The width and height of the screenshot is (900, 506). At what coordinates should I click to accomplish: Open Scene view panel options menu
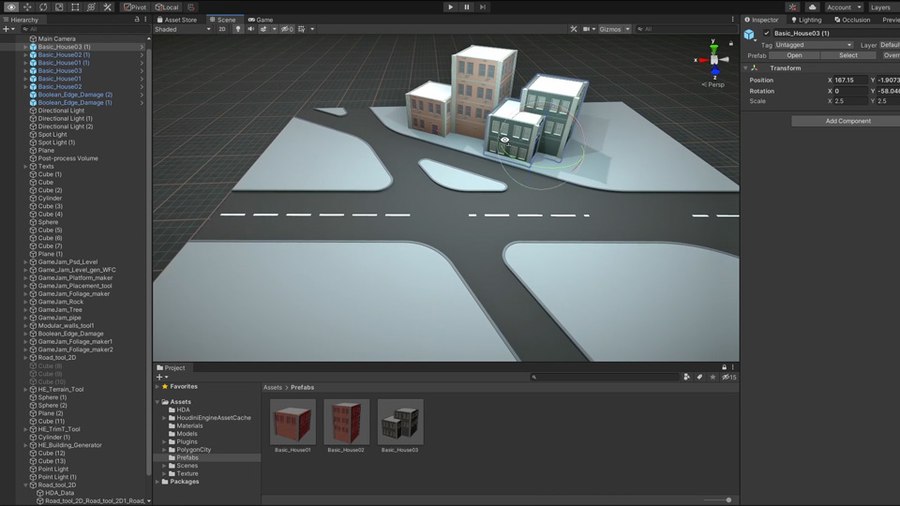(x=732, y=19)
